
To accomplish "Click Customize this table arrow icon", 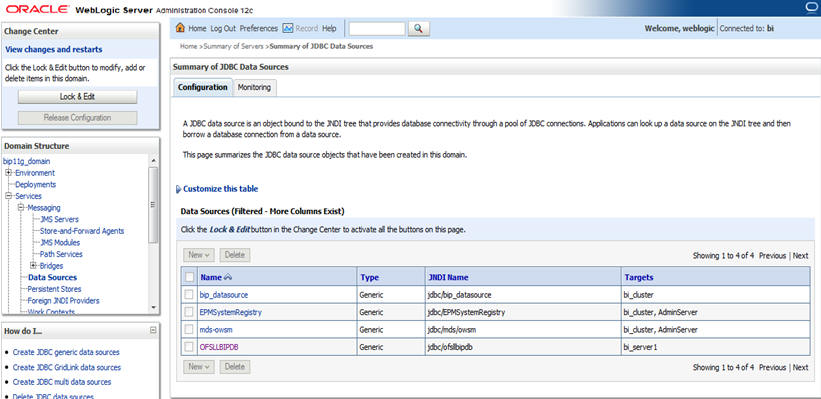I will click(179, 189).
